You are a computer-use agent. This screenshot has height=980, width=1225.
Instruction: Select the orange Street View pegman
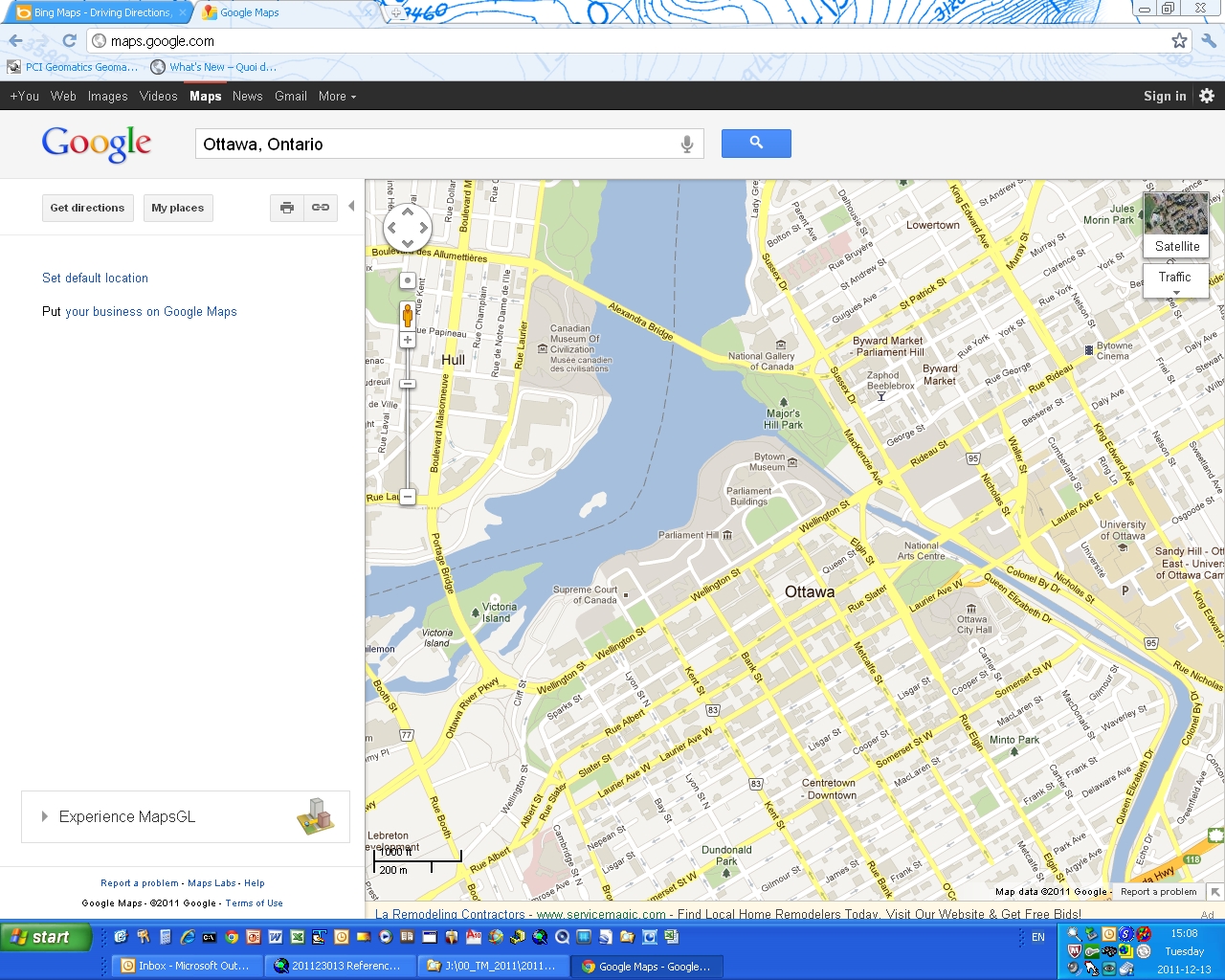click(408, 315)
